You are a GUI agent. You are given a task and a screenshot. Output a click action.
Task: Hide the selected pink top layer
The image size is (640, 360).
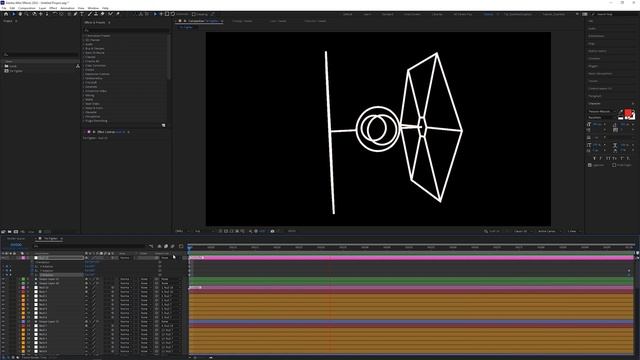[3, 258]
